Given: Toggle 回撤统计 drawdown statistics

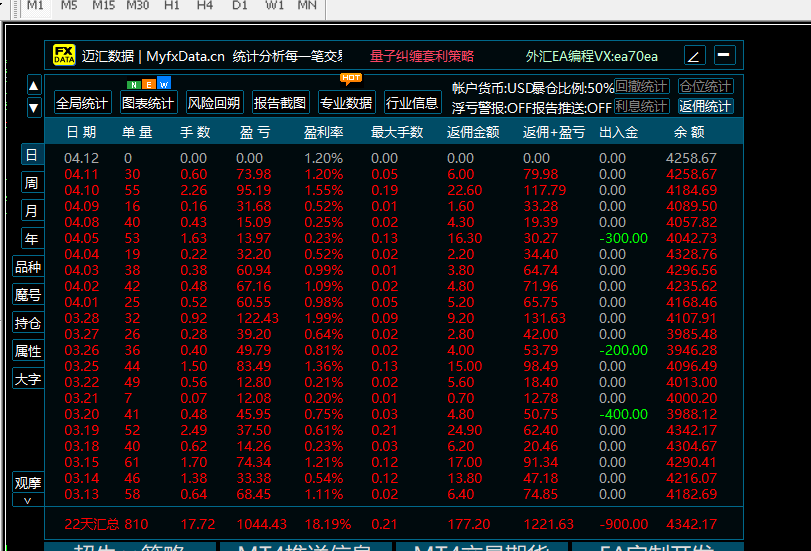Looking at the screenshot, I should [x=642, y=86].
